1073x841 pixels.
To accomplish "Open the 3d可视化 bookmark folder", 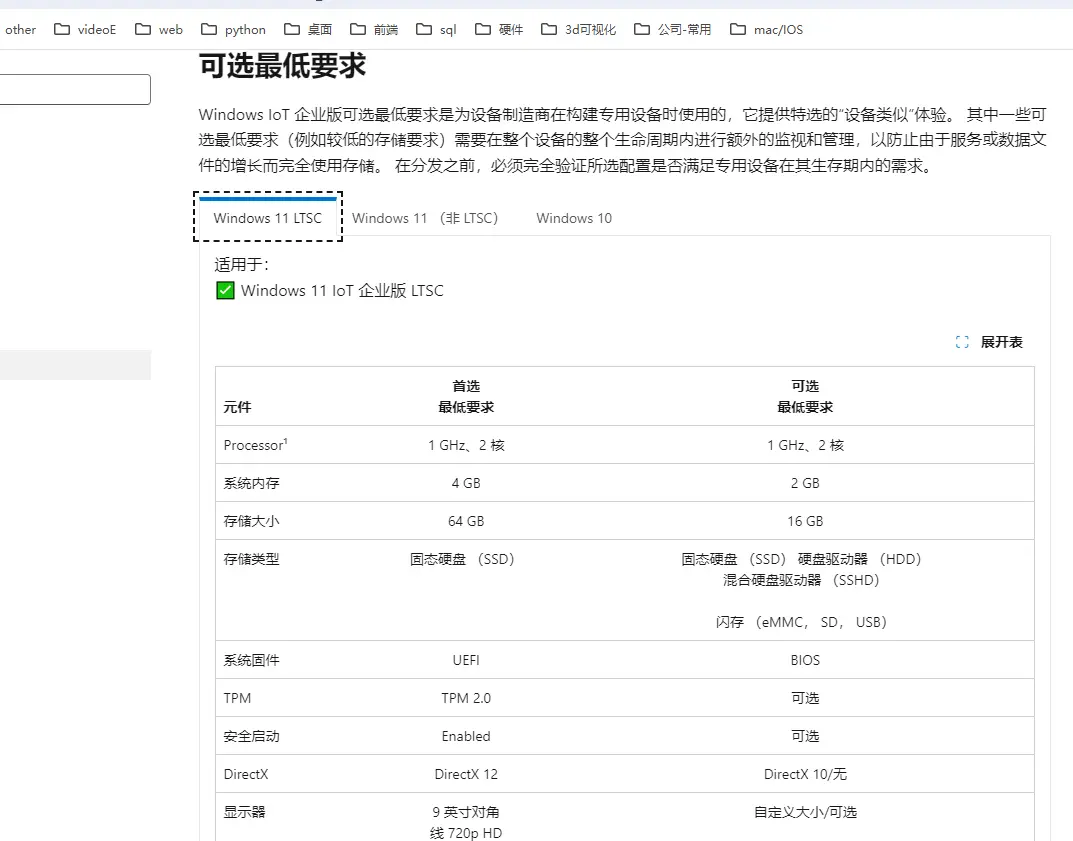I will coord(578,29).
